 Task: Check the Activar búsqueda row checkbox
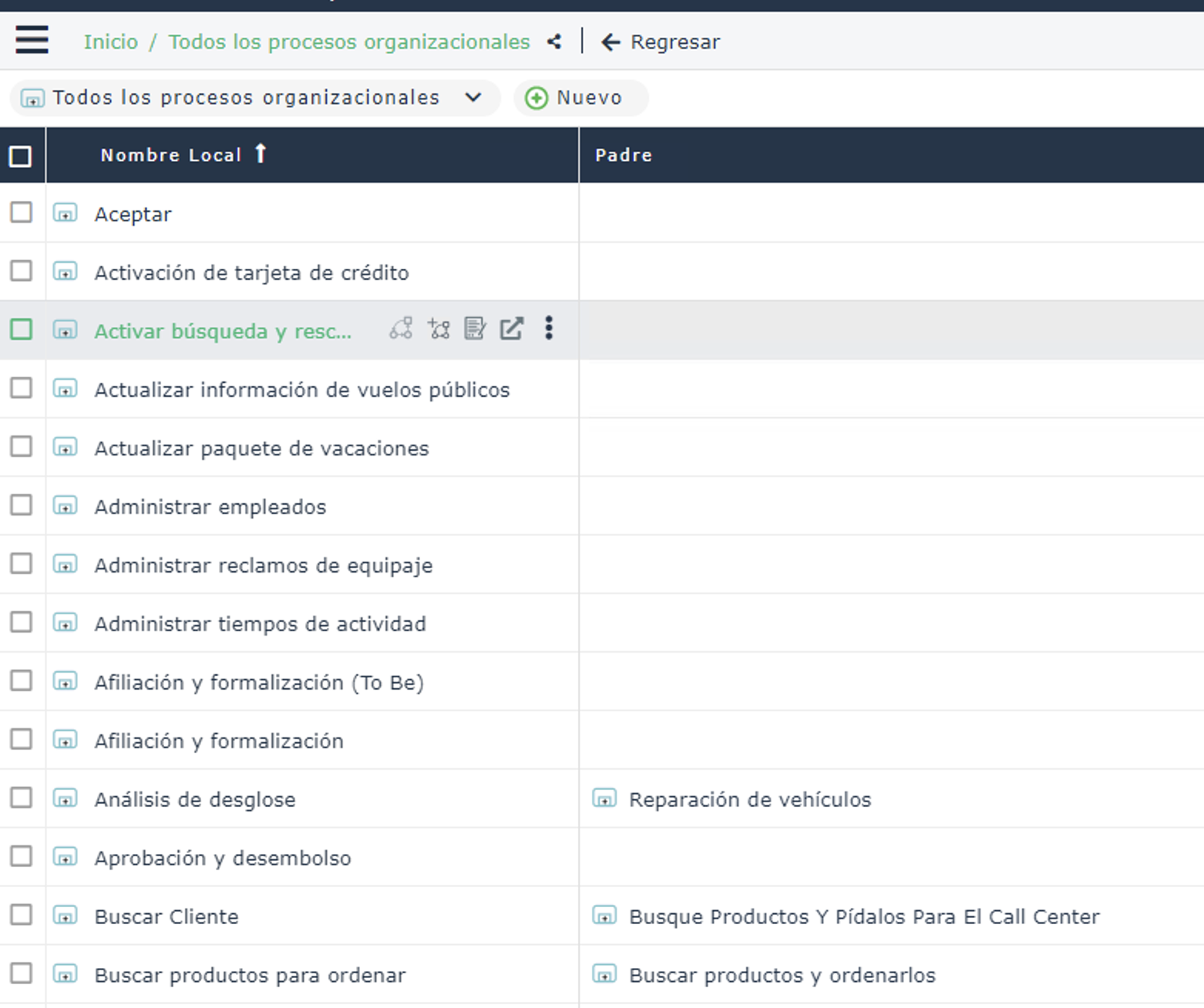[21, 330]
